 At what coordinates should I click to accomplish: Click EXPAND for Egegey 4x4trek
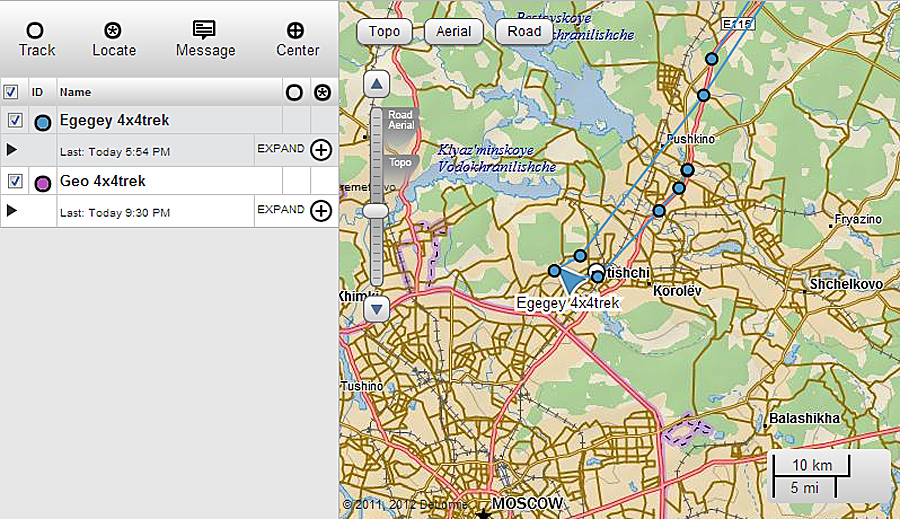[280, 149]
